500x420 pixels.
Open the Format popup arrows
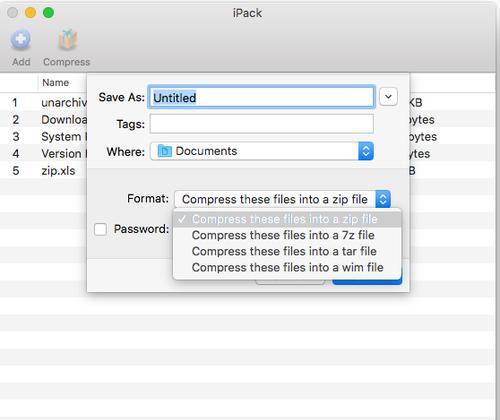383,199
